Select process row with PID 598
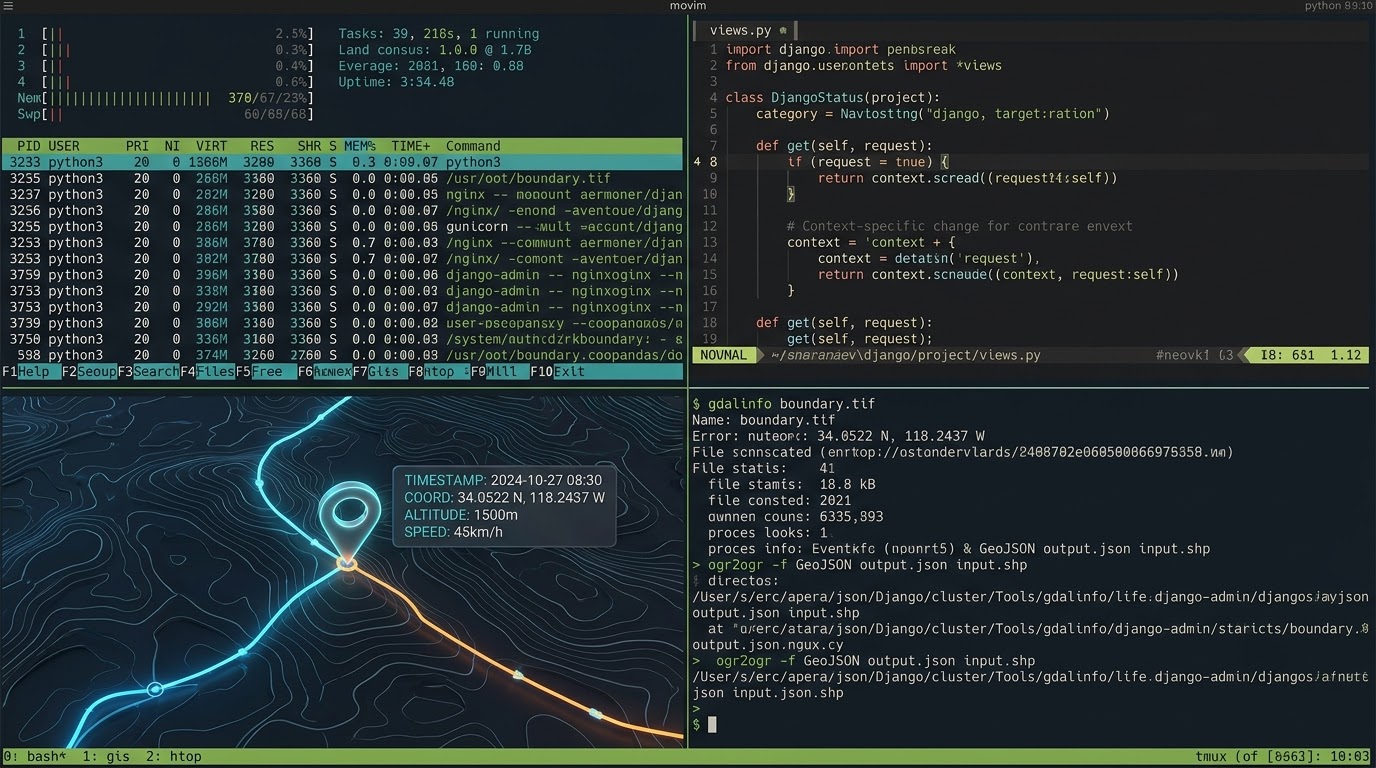Image resolution: width=1376 pixels, height=768 pixels. point(343,355)
